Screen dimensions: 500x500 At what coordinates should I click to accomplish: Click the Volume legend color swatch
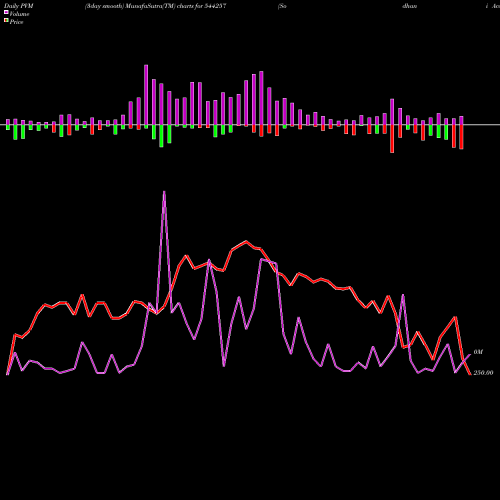point(6,12)
